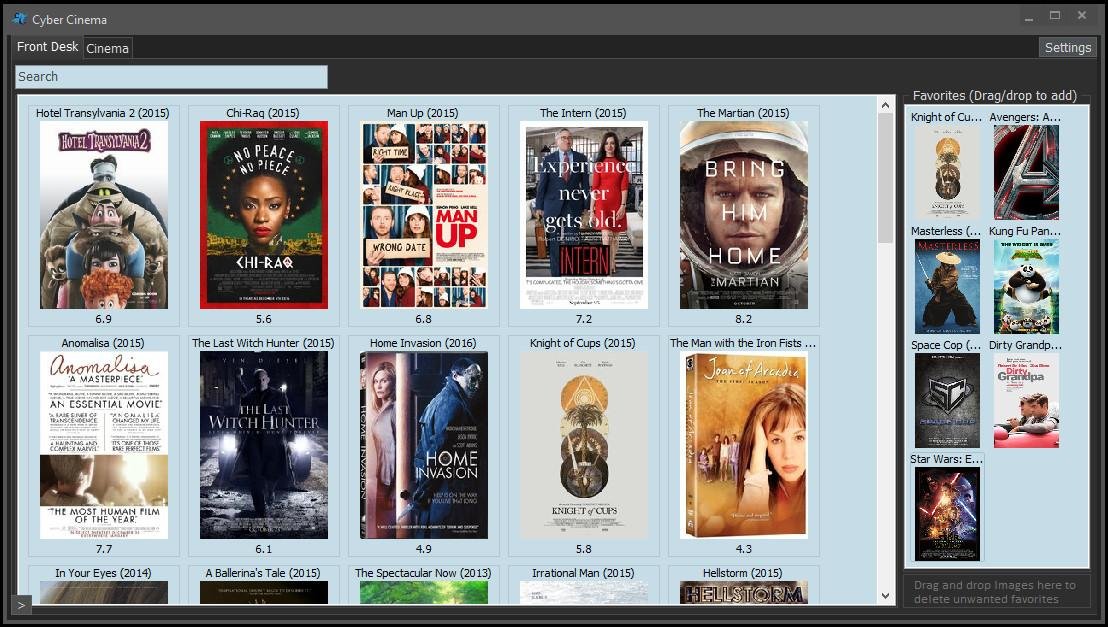Open The Intern movie poster
The image size is (1108, 627).
(584, 215)
